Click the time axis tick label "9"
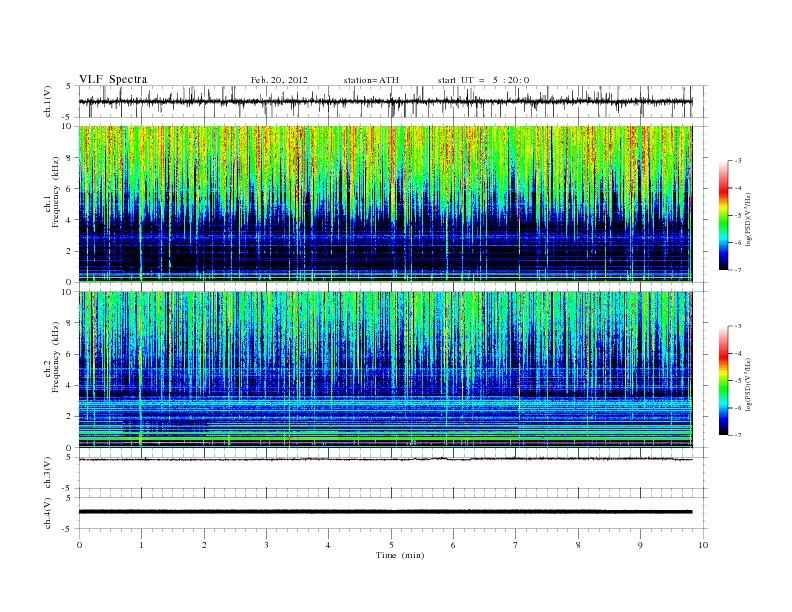Viewport: 792px width, 612px height. pyautogui.click(x=640, y=545)
